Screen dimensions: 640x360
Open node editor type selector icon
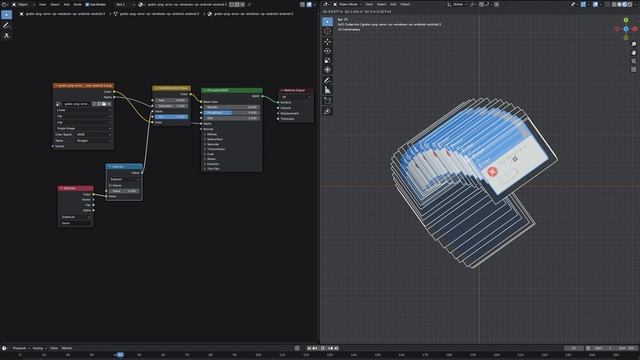tap(5, 4)
